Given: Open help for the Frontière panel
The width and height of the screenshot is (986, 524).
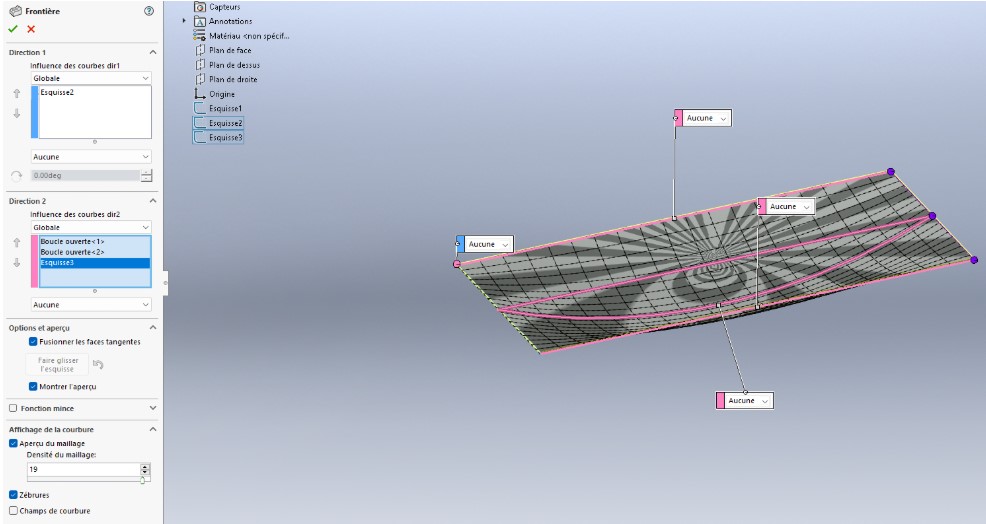Looking at the screenshot, I should (x=149, y=11).
